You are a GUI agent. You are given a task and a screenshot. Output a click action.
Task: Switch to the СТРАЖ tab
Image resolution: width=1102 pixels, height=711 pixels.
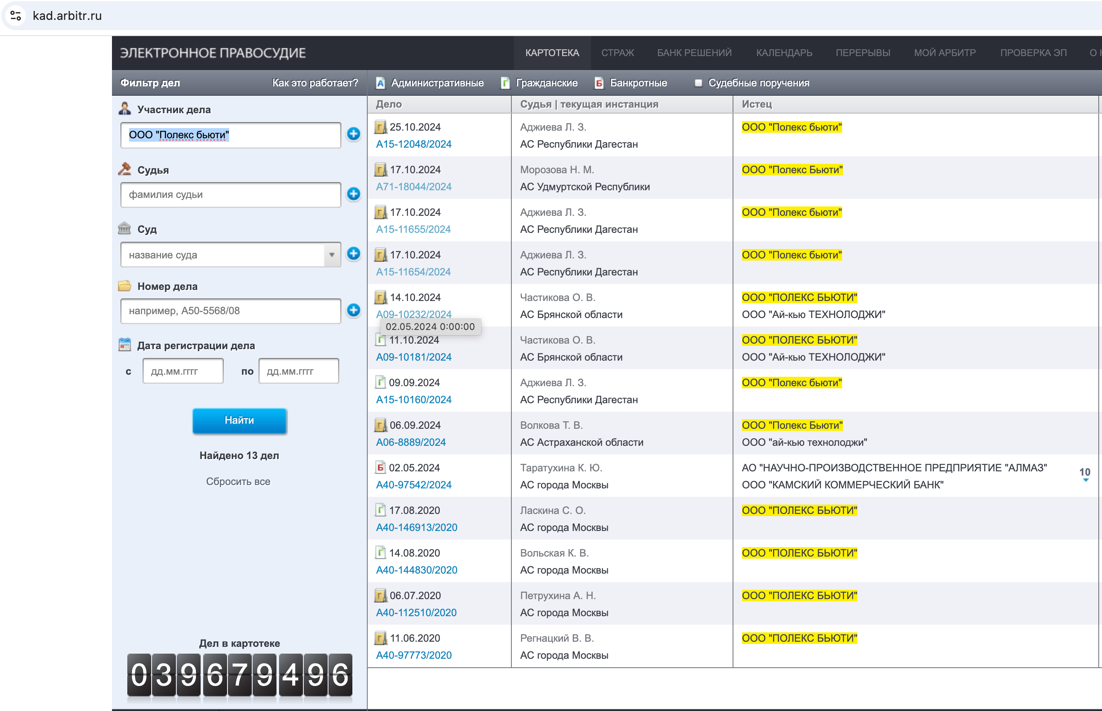point(617,53)
